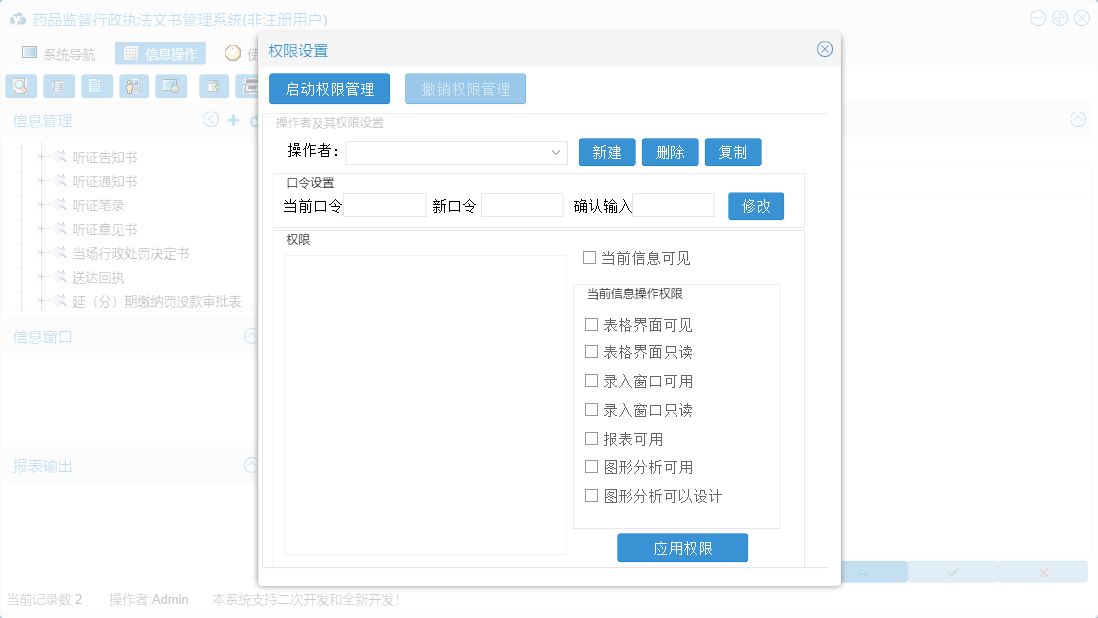The width and height of the screenshot is (1098, 618).
Task: Expand the 听证意见书 tree node
Action: tap(41, 229)
